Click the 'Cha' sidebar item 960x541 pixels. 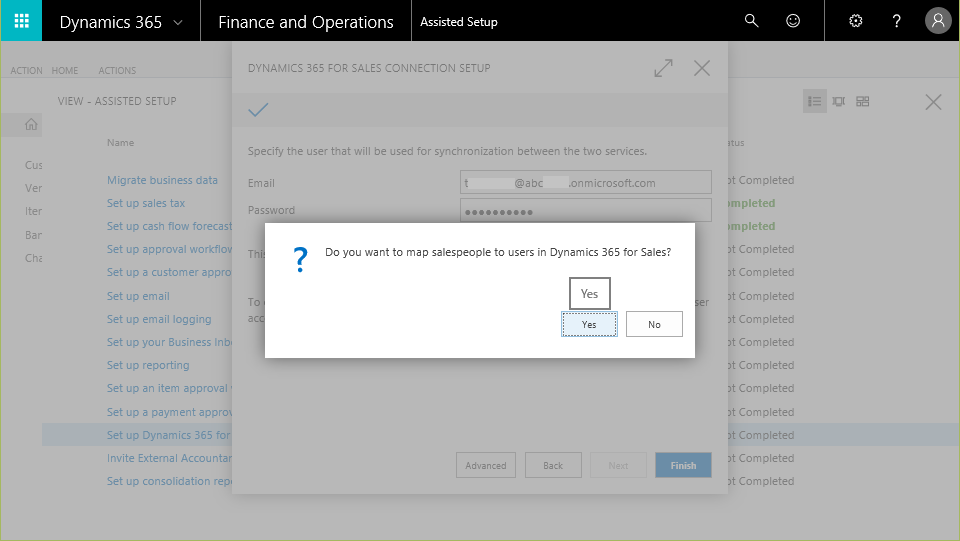(34, 258)
